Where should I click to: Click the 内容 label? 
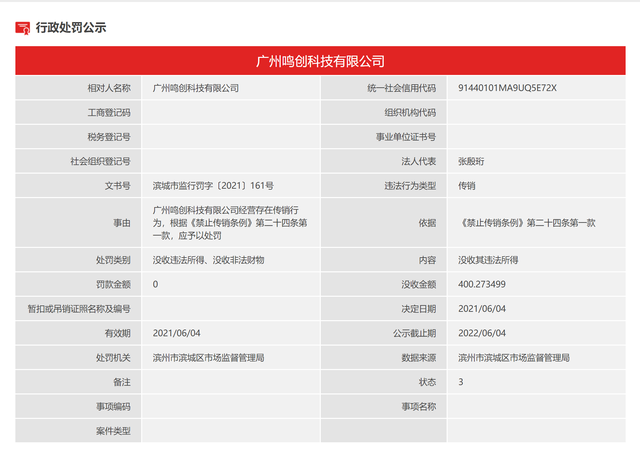(x=427, y=260)
